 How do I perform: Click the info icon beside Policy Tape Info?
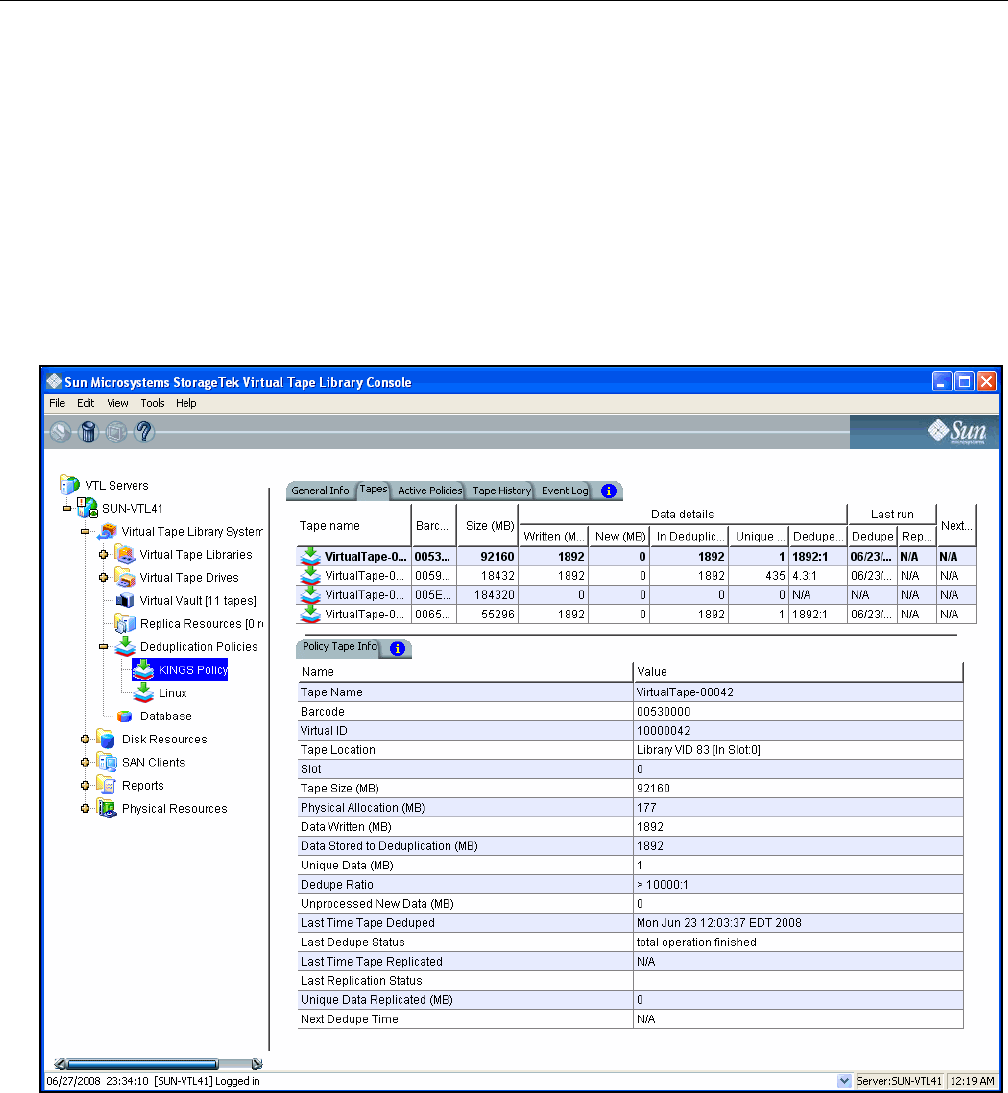(397, 648)
